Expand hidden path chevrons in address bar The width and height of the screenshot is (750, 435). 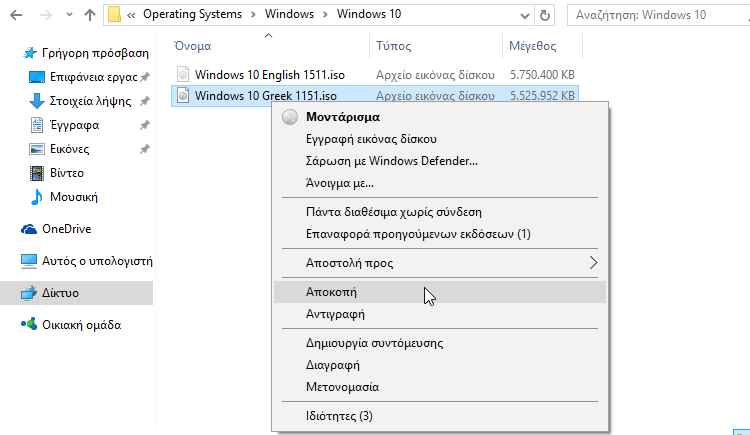pos(131,15)
